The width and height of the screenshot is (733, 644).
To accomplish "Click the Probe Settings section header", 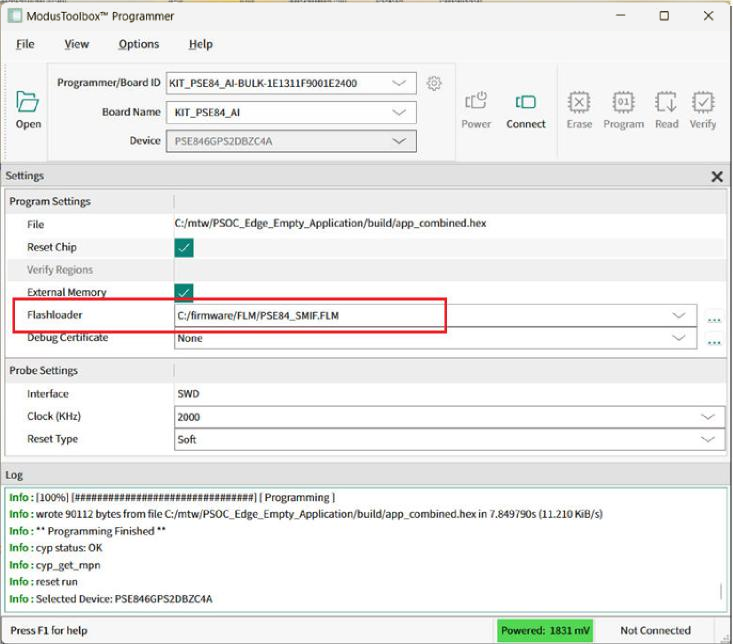I will click(x=43, y=371).
